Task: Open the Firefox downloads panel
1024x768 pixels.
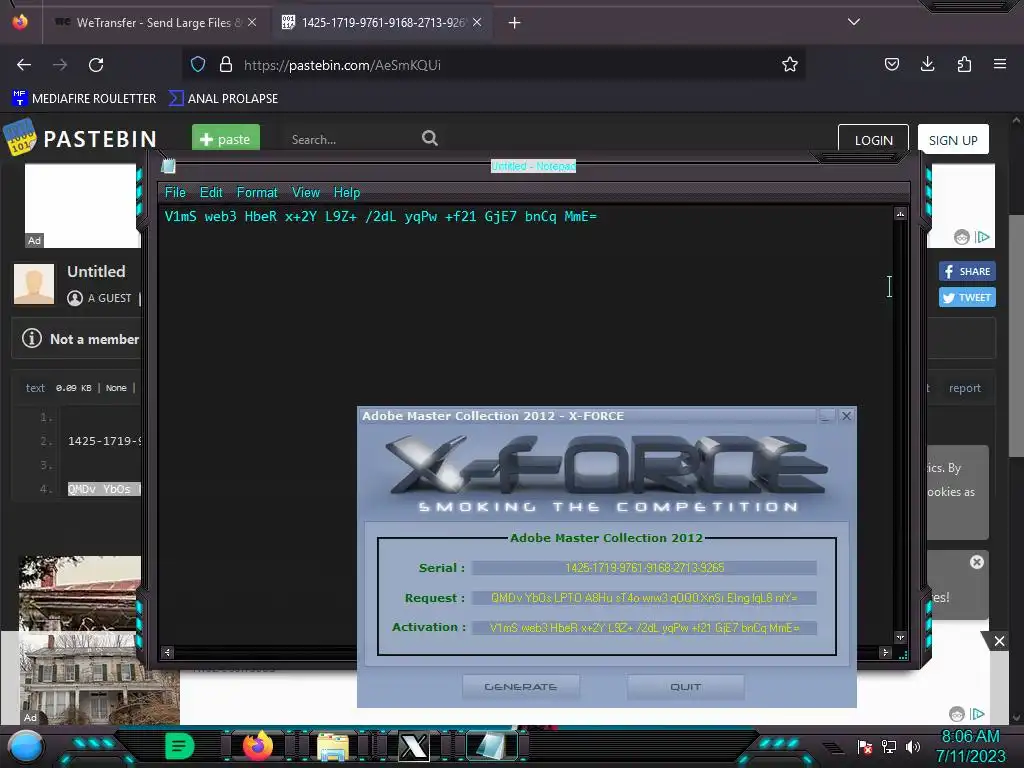Action: click(x=927, y=64)
